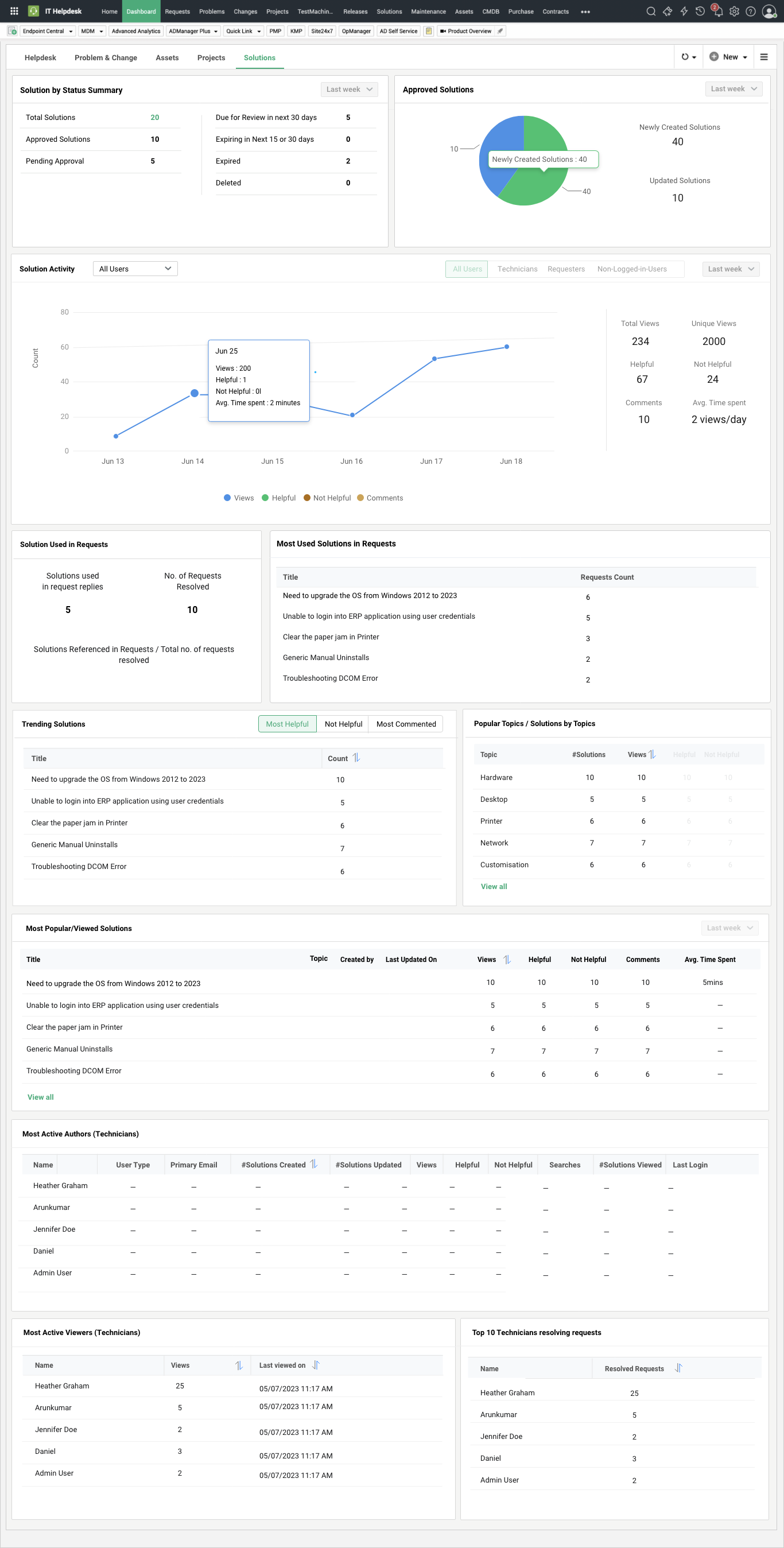784x1548 pixels.
Task: Open the Requests menu in top navigation
Action: (x=177, y=11)
